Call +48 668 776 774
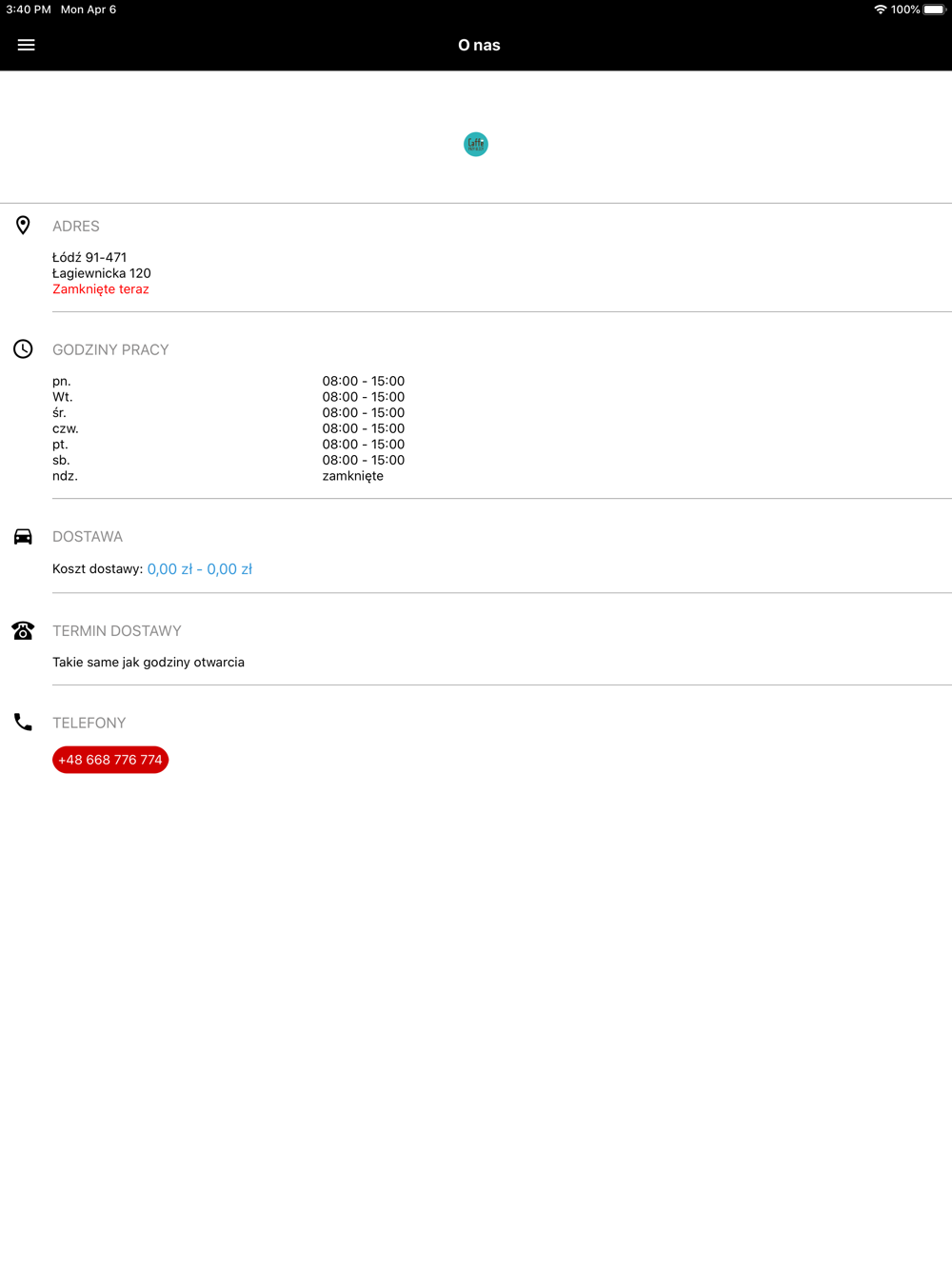The height and width of the screenshot is (1270, 952). 110,760
